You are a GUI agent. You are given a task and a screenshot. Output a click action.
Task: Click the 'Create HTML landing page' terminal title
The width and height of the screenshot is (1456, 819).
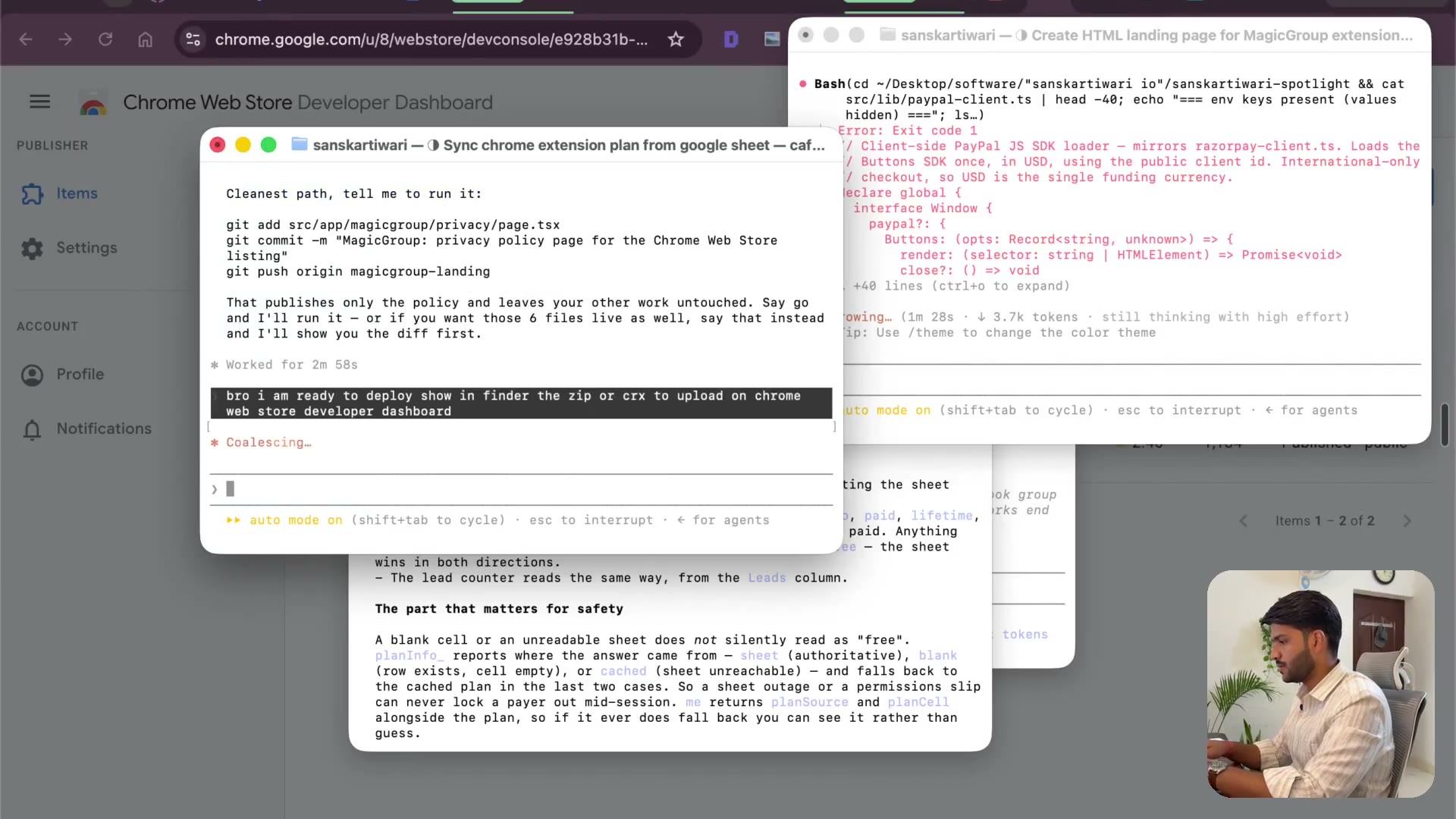click(x=1222, y=35)
